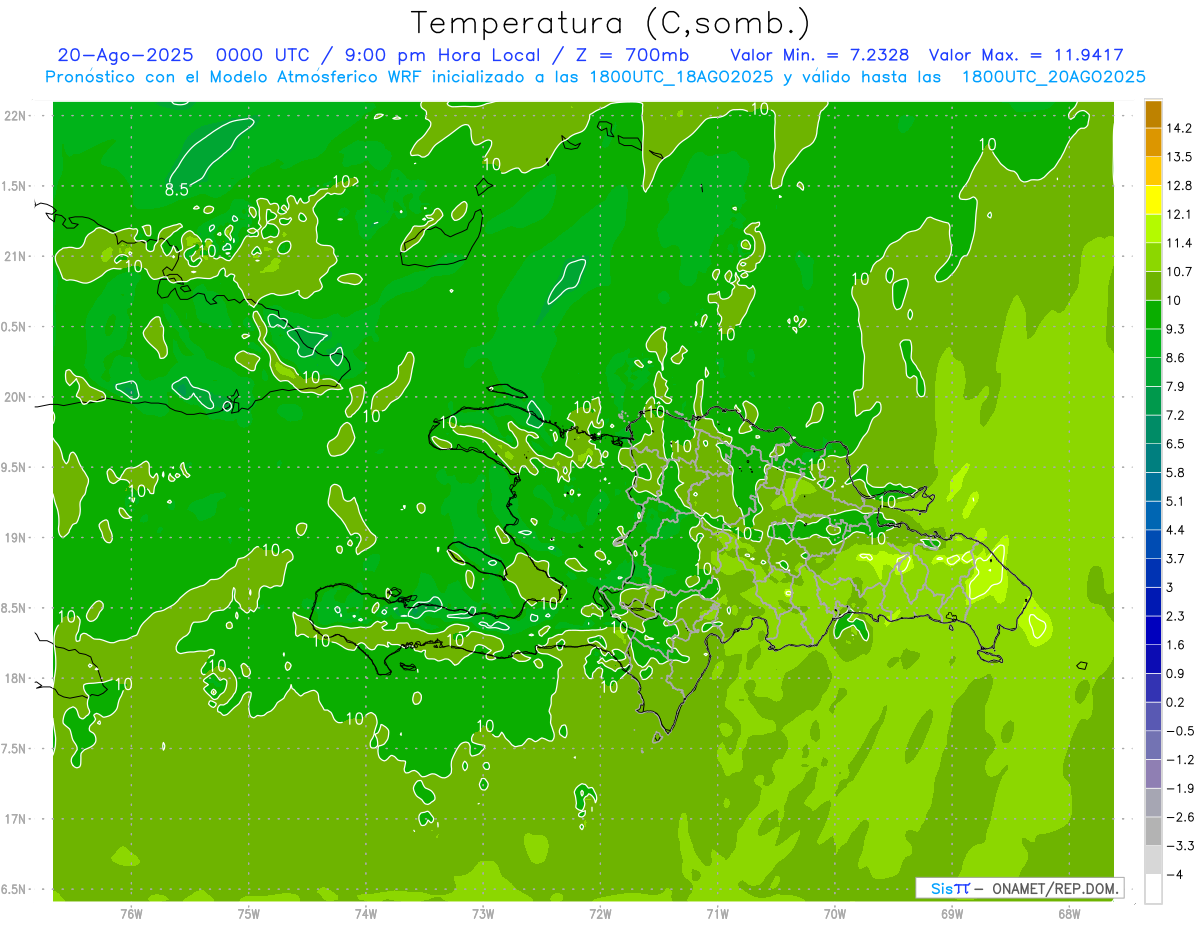Click the "13.5" legend value
This screenshot has height=927, width=1200.
coord(1179,157)
